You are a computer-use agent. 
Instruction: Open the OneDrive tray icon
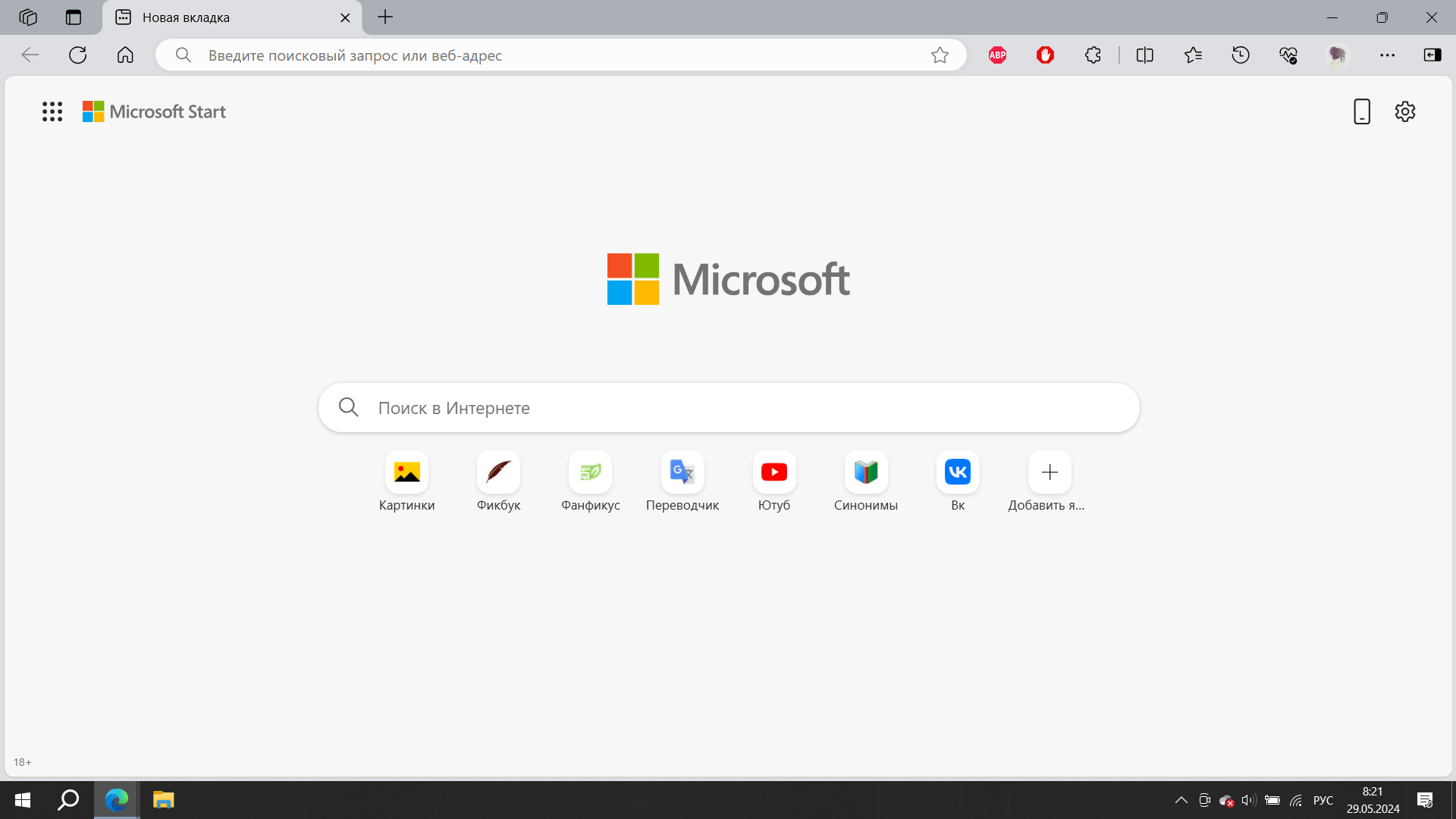coord(1226,800)
